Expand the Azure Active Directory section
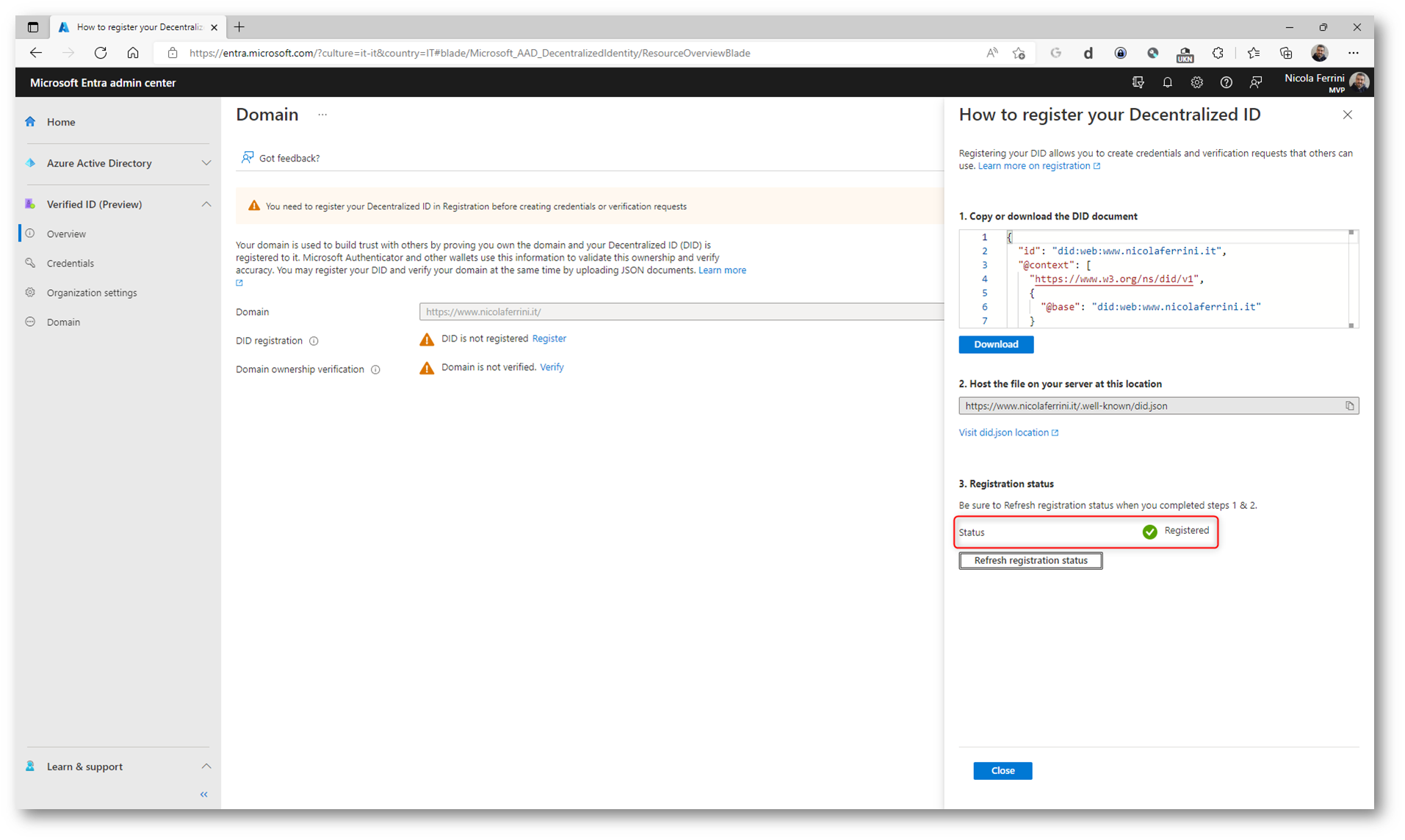 pos(206,163)
